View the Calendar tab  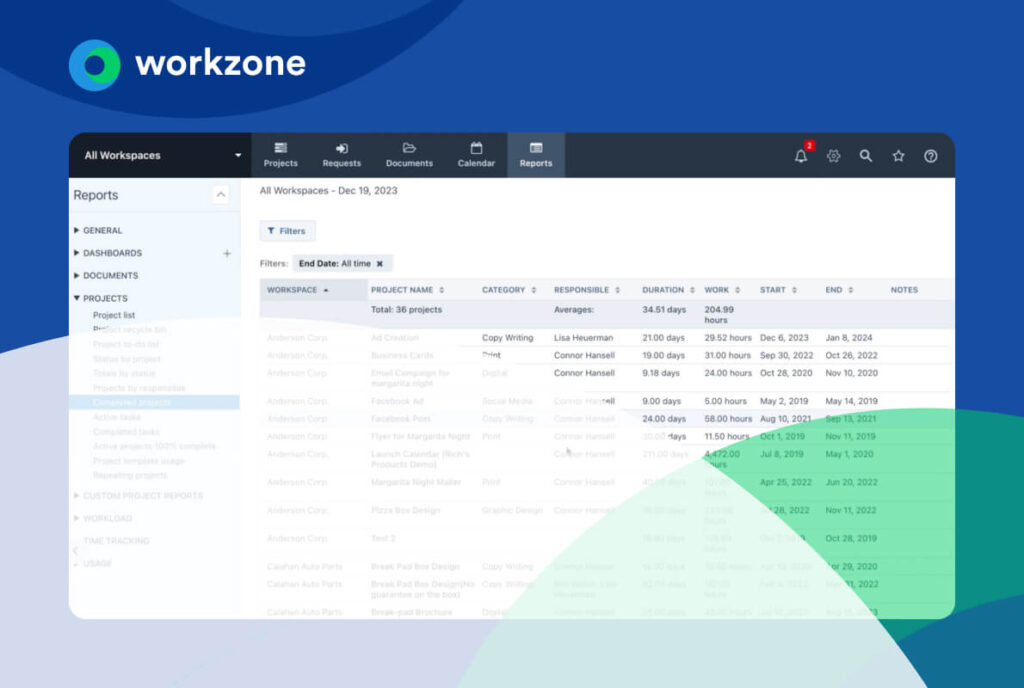point(476,155)
